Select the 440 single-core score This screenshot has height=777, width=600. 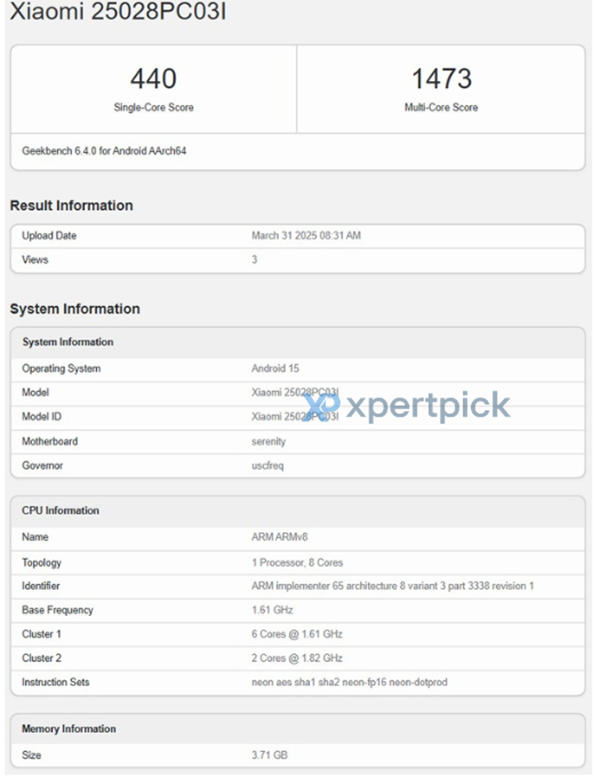click(153, 79)
